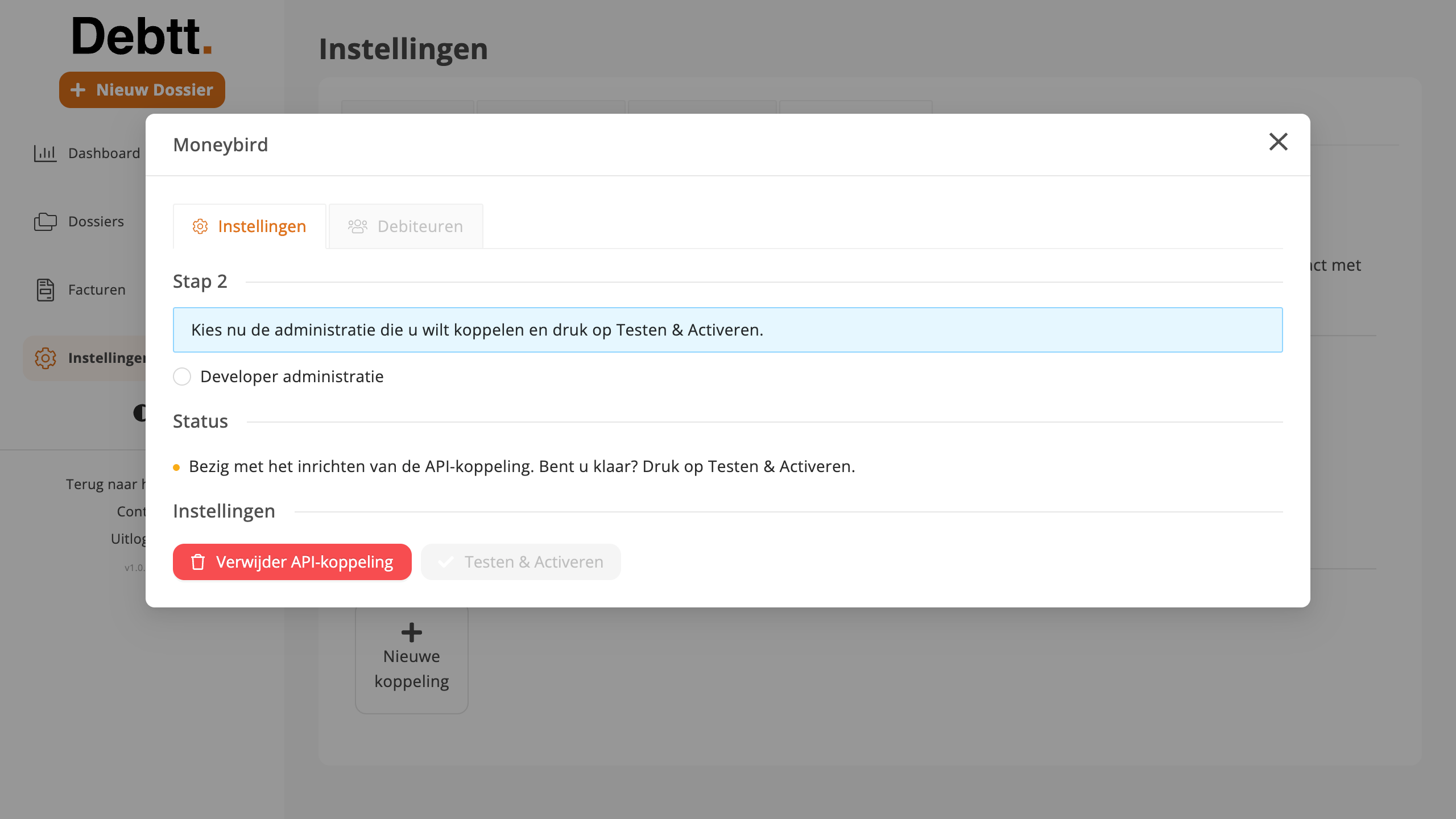This screenshot has width=1456, height=819.
Task: Go to Facturen in the sidebar
Action: (97, 289)
